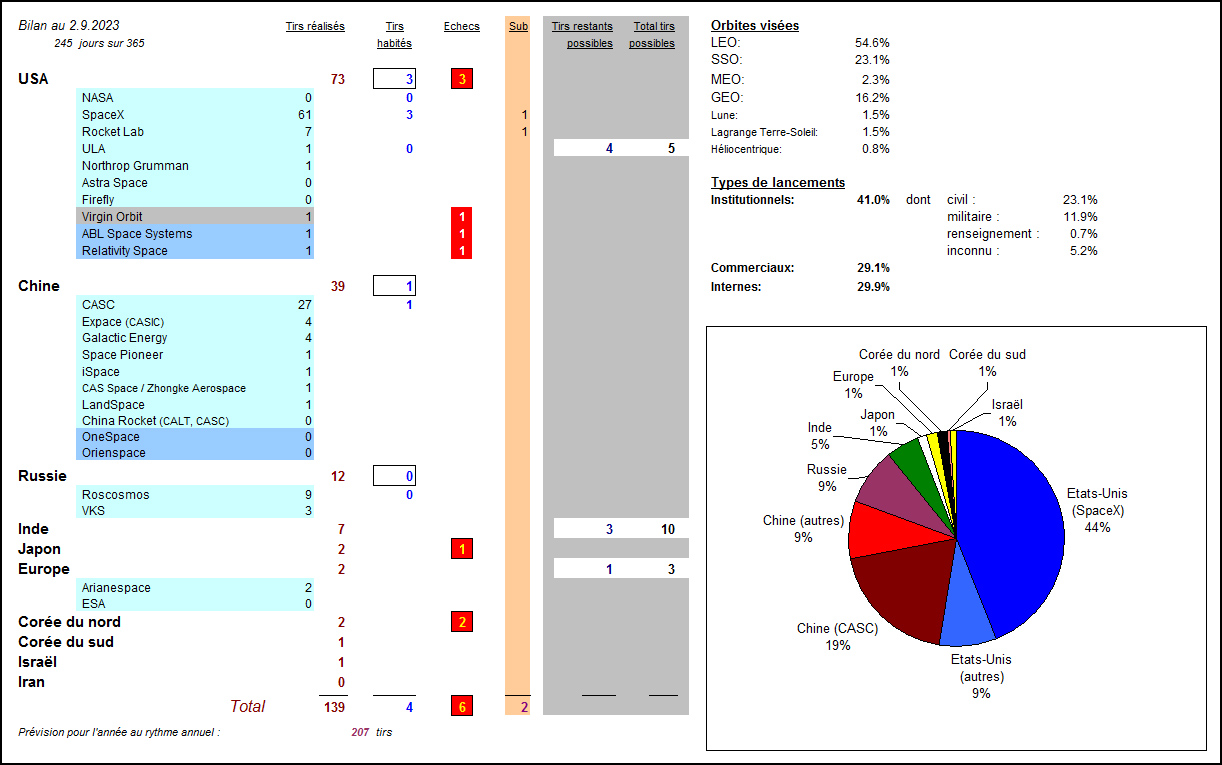Click the CASC launches value 27

(x=305, y=305)
